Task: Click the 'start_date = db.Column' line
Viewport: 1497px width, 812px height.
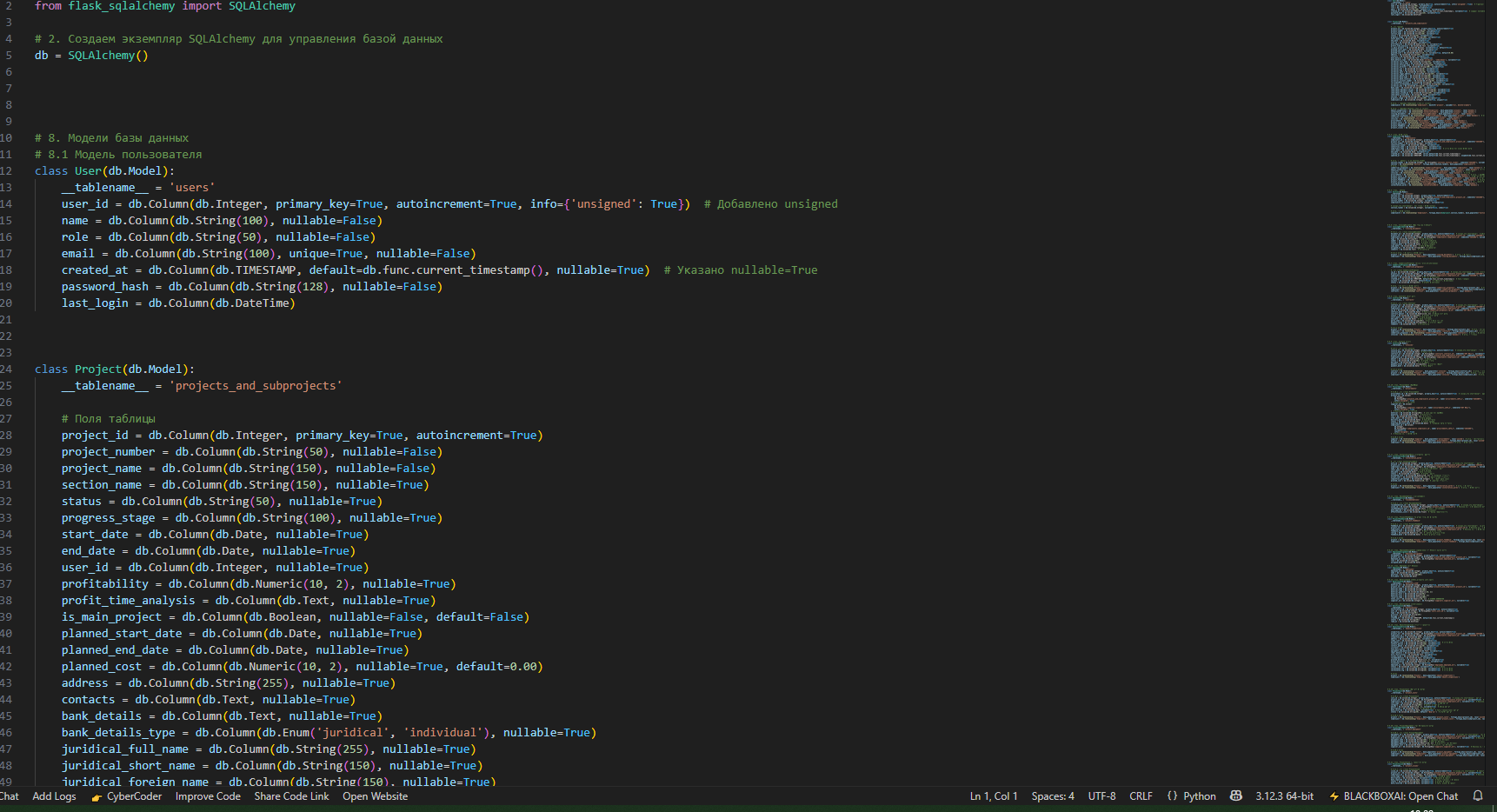Action: point(215,535)
